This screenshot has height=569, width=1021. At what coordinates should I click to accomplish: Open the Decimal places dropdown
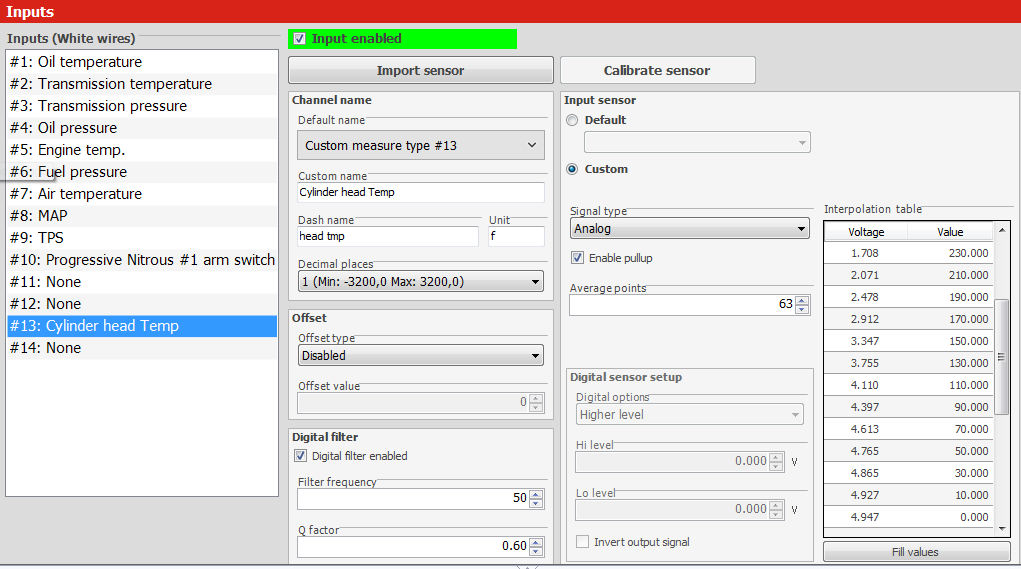[421, 282]
